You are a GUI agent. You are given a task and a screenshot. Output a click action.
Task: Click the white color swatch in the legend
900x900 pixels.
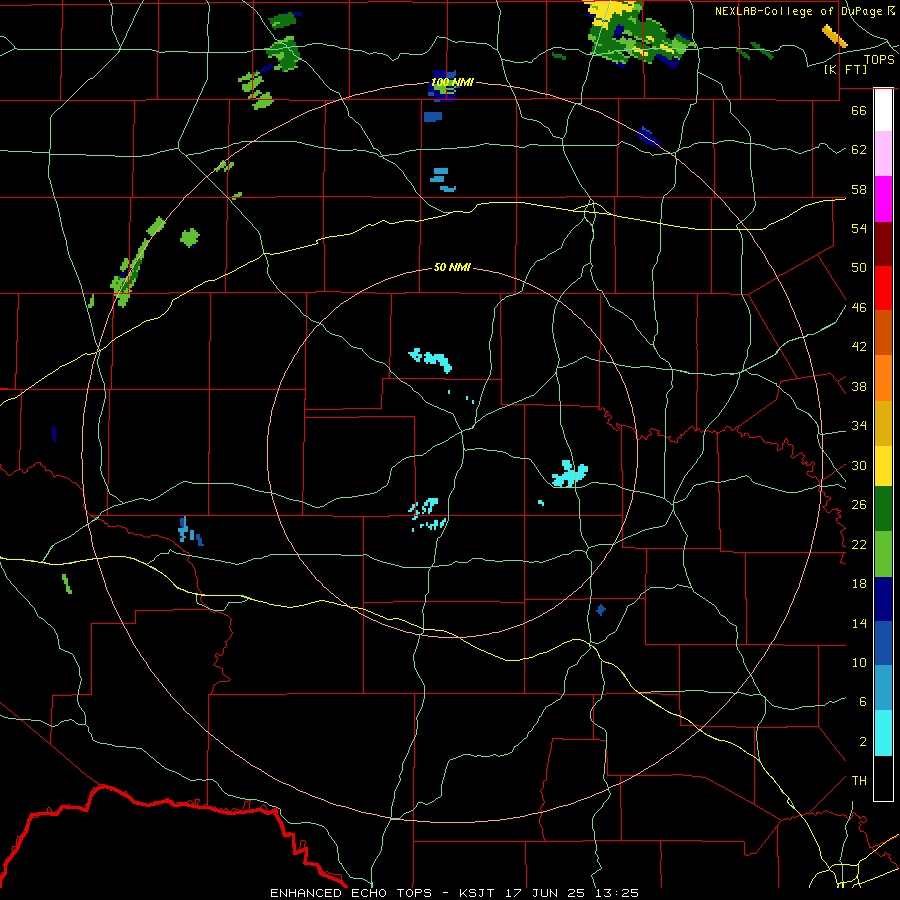tap(883, 110)
